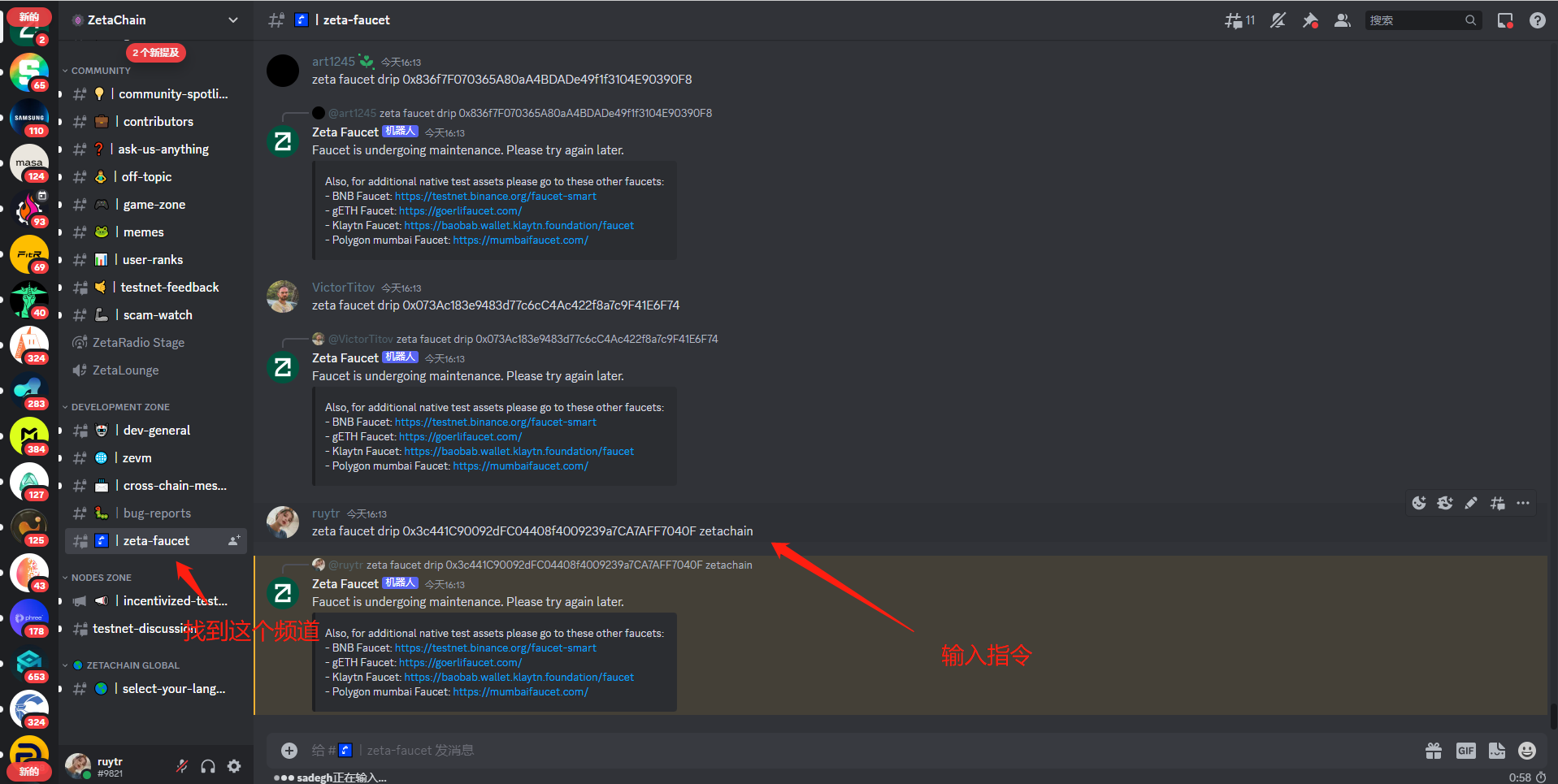
Task: Open more options on ruytr message
Action: pyautogui.click(x=1523, y=504)
